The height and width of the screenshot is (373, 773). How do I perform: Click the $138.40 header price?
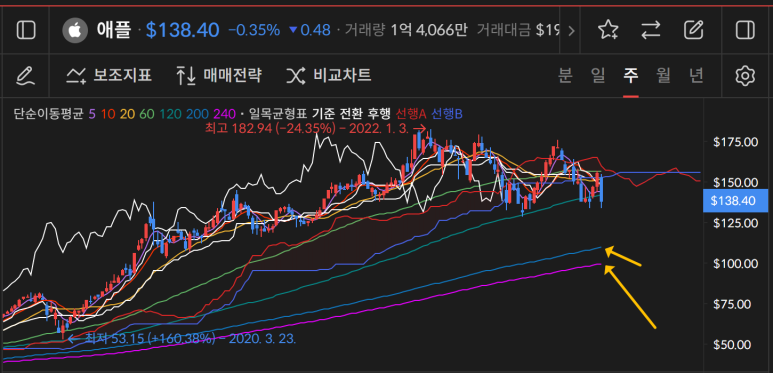tap(182, 31)
